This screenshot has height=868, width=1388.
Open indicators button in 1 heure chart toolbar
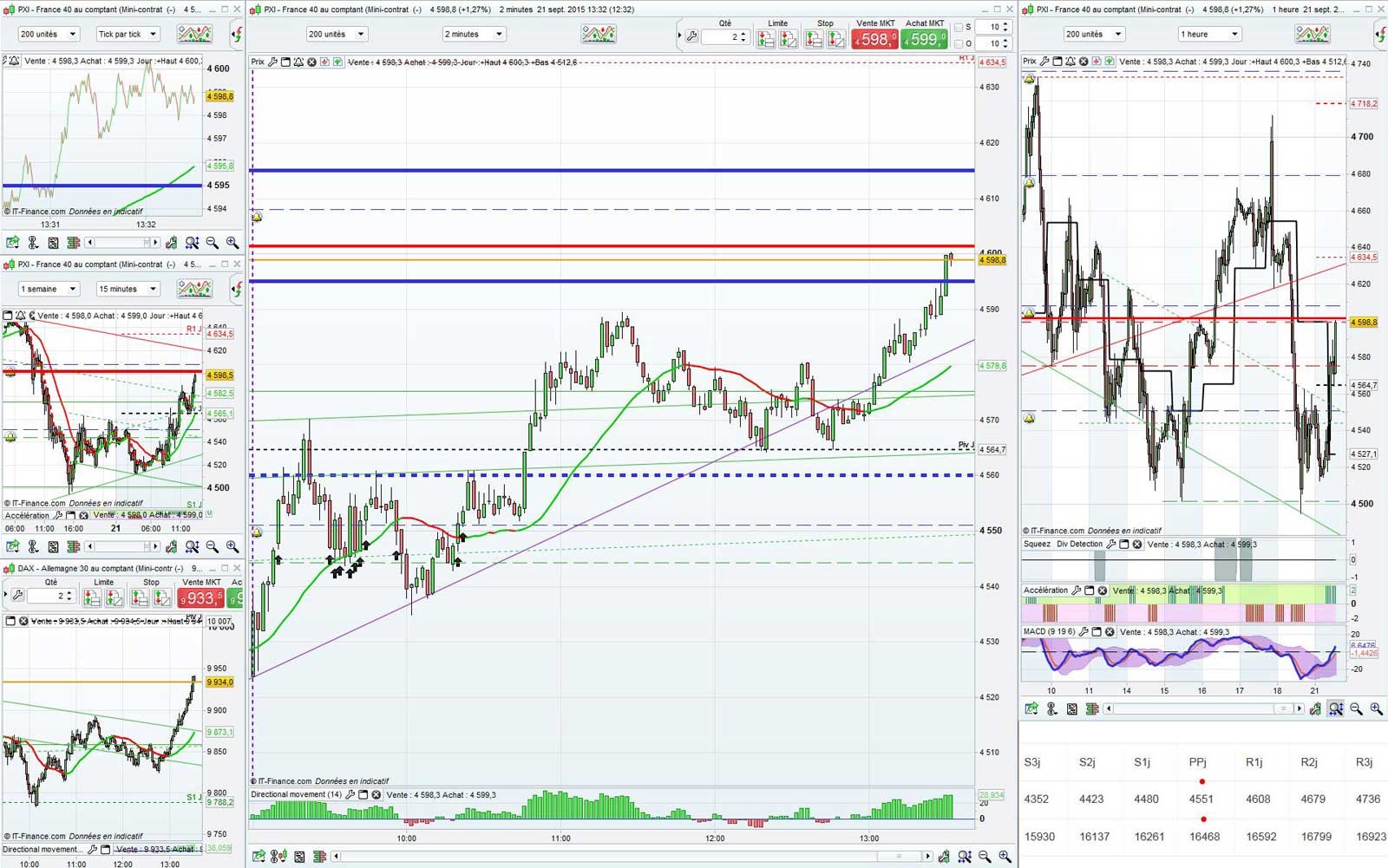point(1313,35)
